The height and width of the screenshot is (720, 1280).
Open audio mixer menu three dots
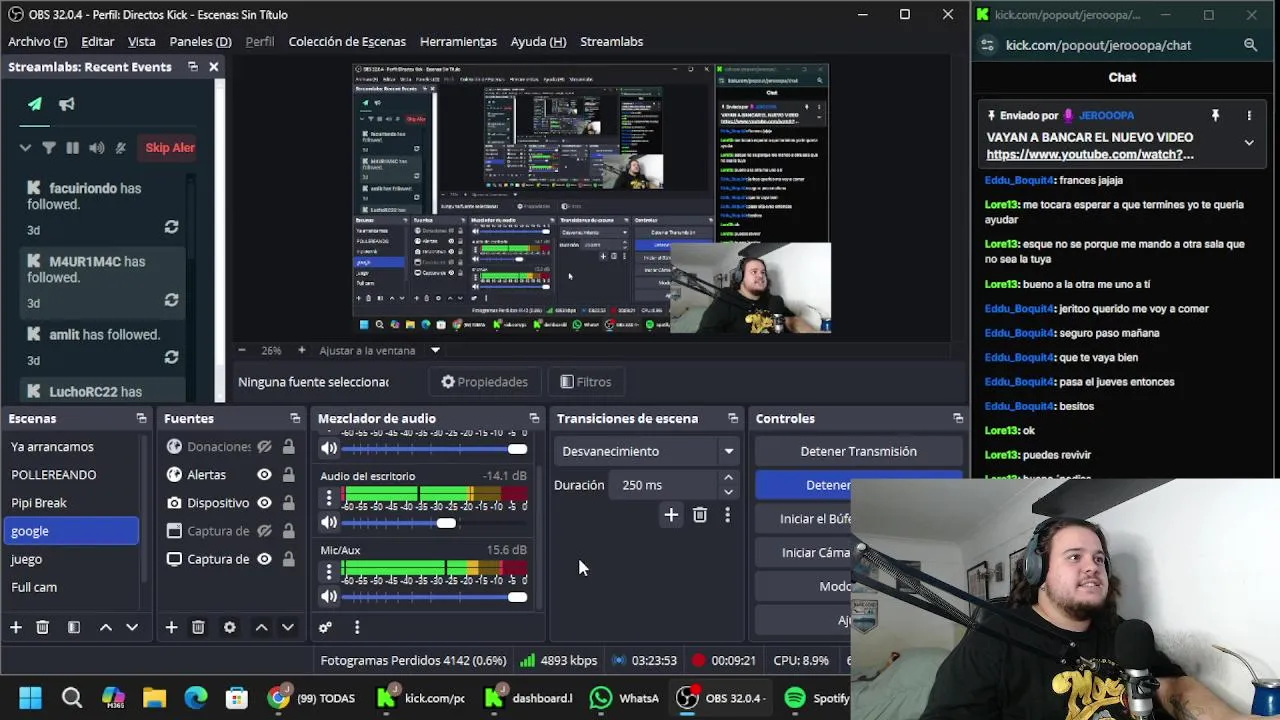tap(357, 627)
